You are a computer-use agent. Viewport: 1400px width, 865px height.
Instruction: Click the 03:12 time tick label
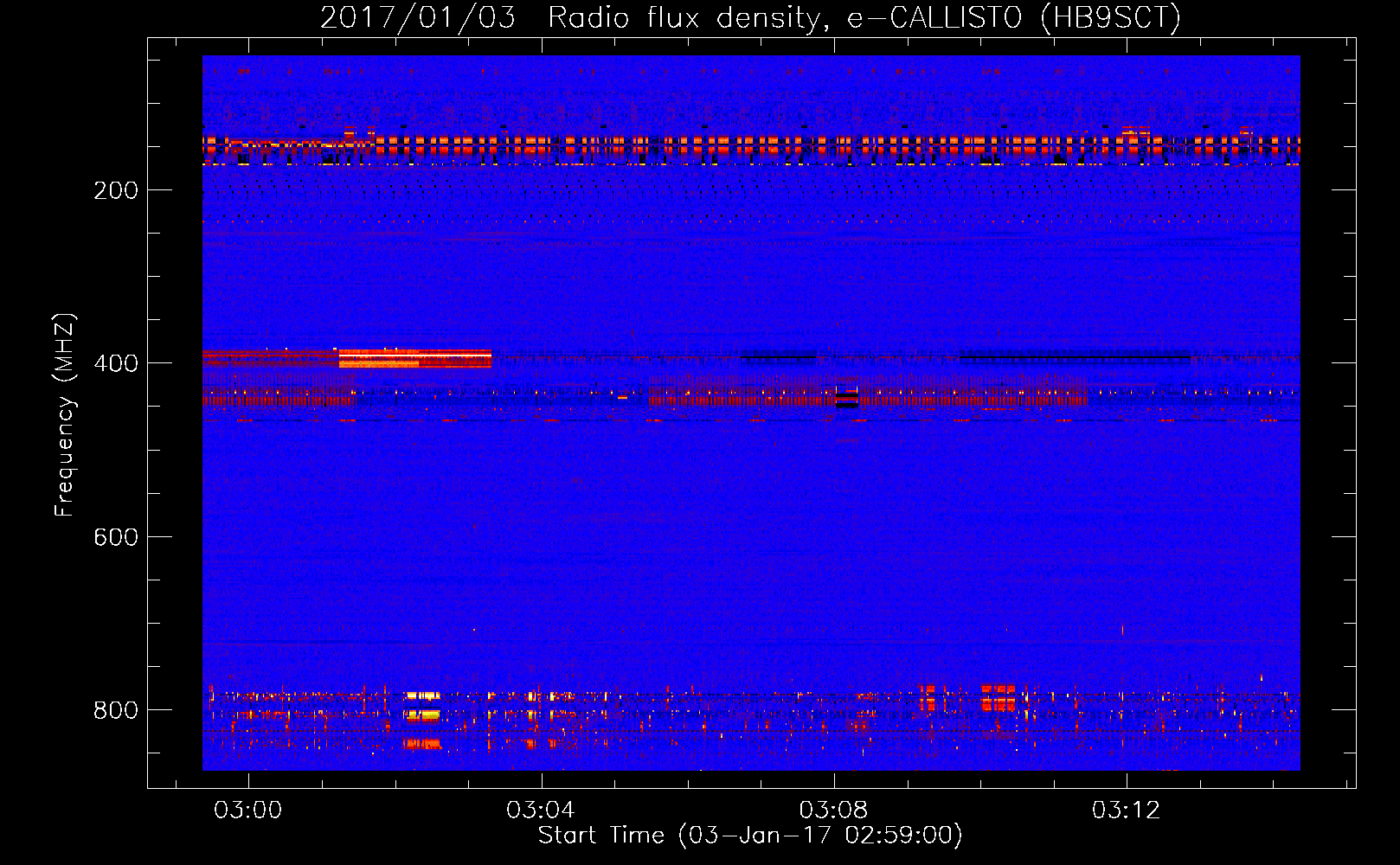1126,811
